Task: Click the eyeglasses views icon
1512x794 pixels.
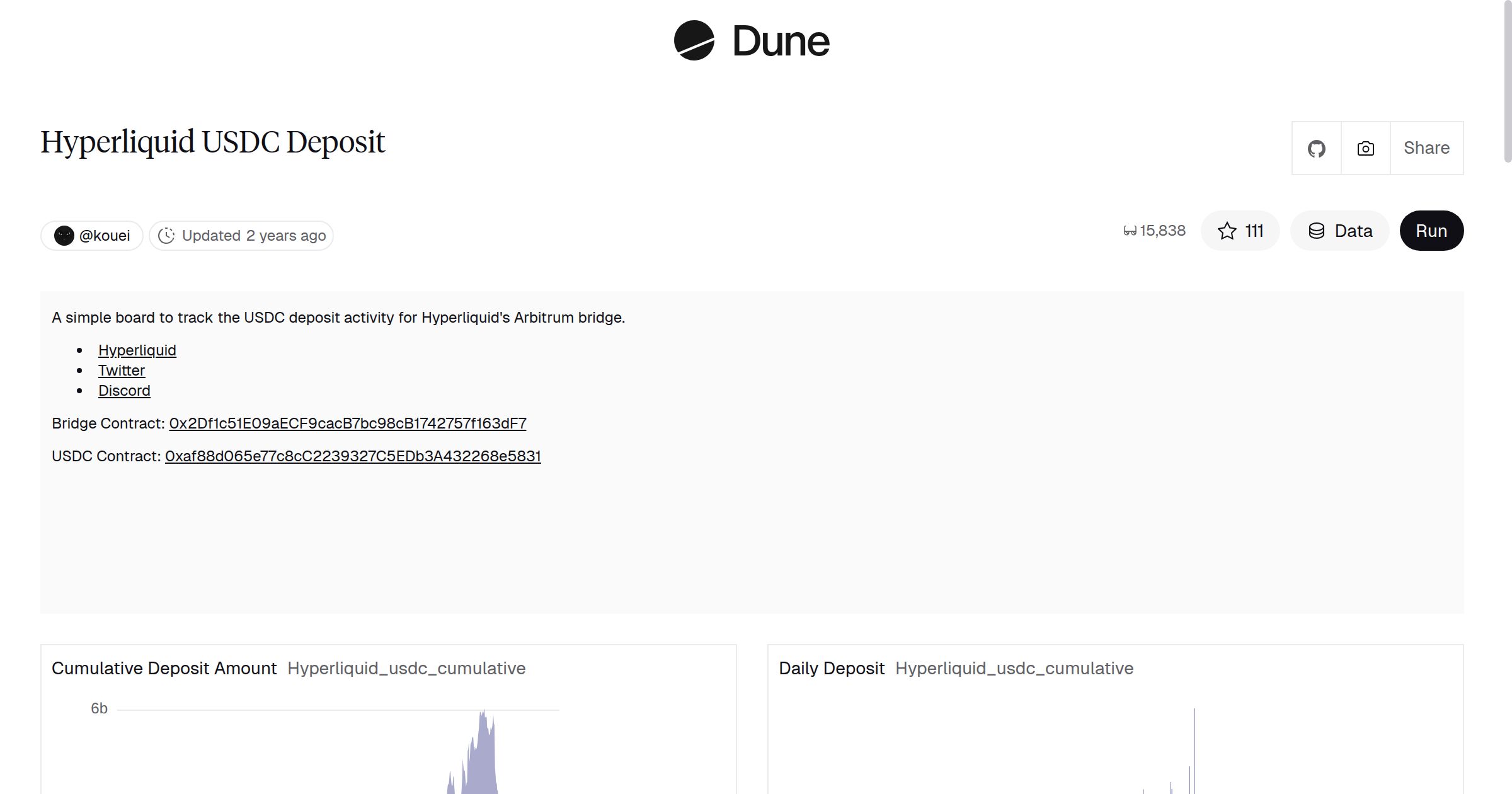Action: [x=1130, y=231]
